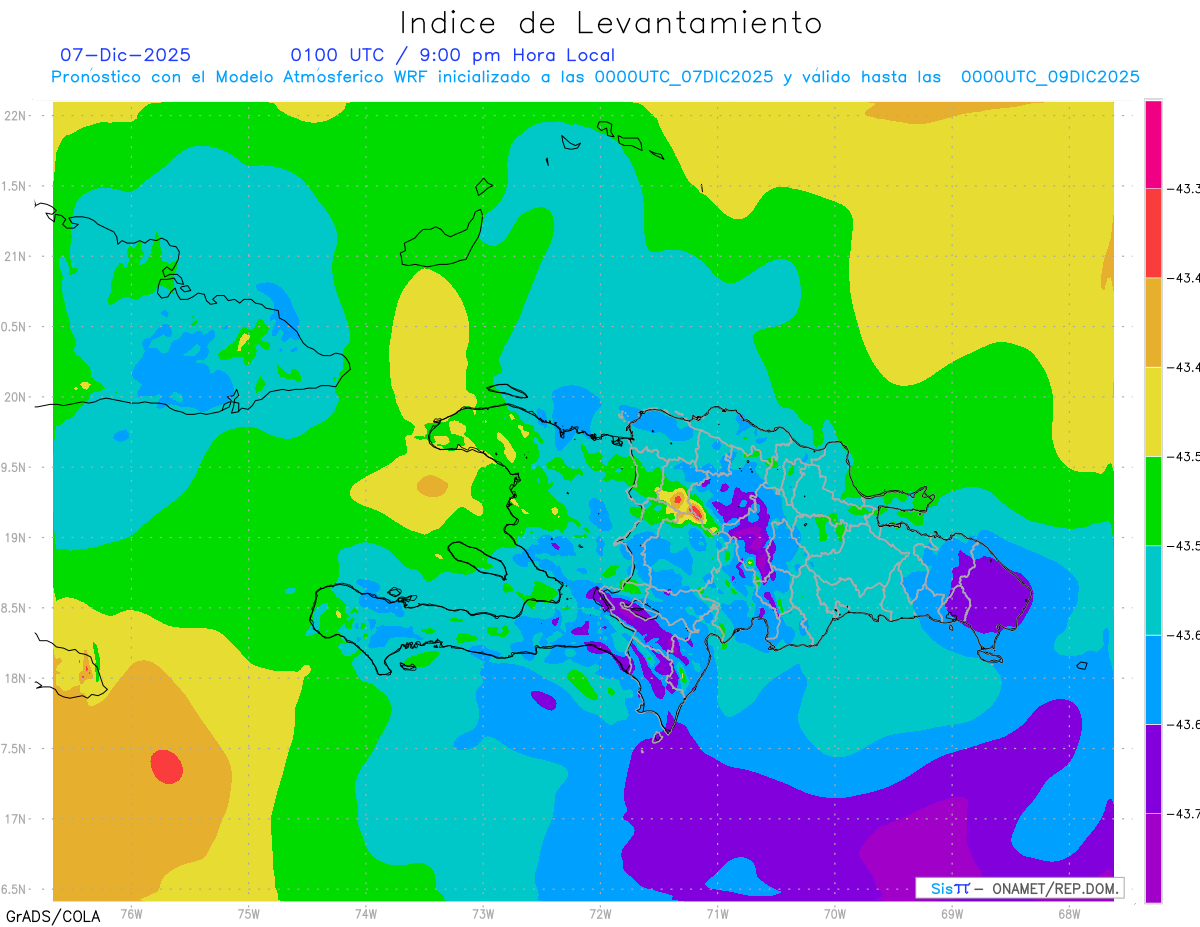Click the cyan swatch in the color legend
The image size is (1200, 927).
(x=1153, y=589)
